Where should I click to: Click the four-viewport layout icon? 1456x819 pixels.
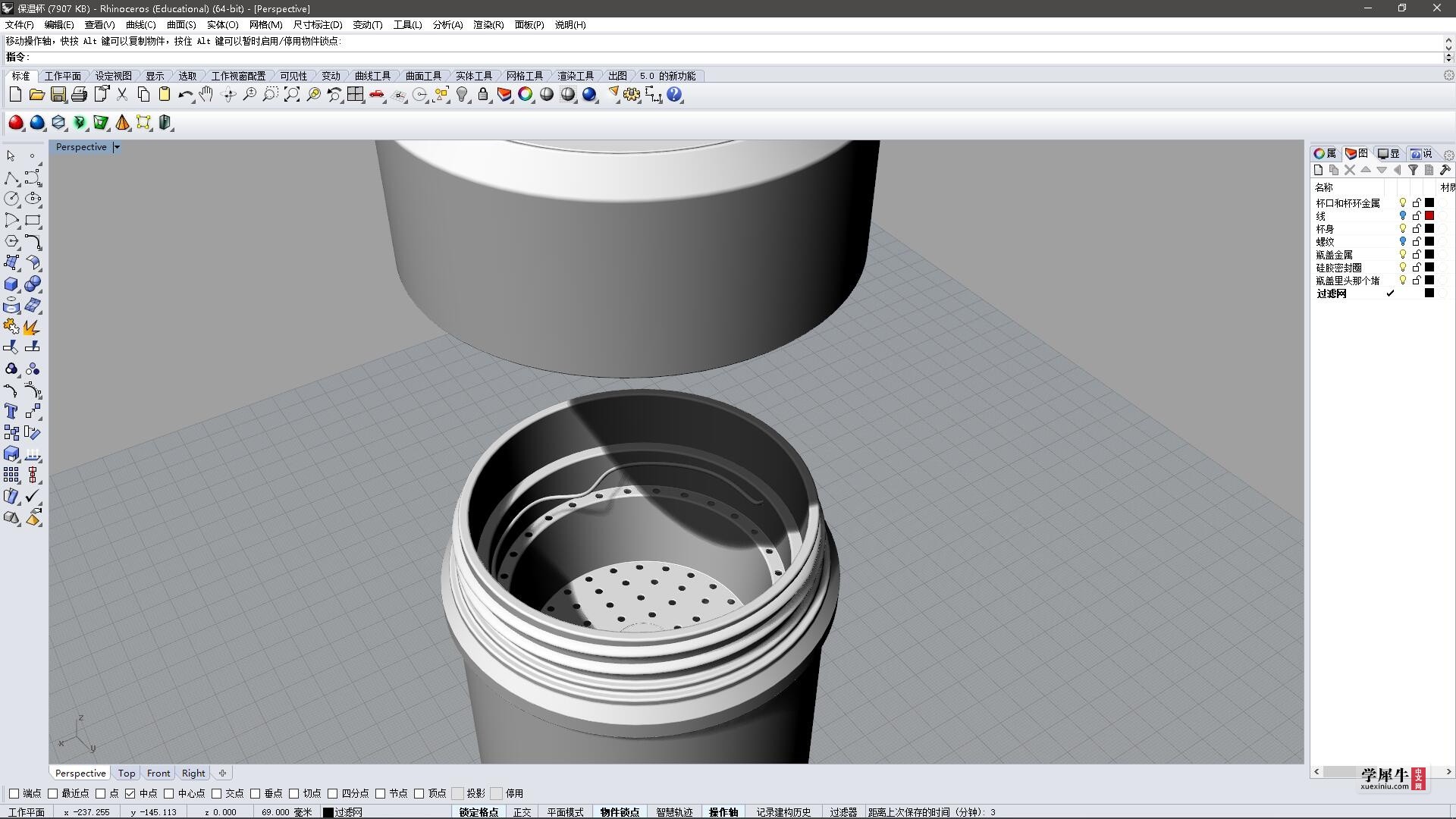pyautogui.click(x=355, y=95)
